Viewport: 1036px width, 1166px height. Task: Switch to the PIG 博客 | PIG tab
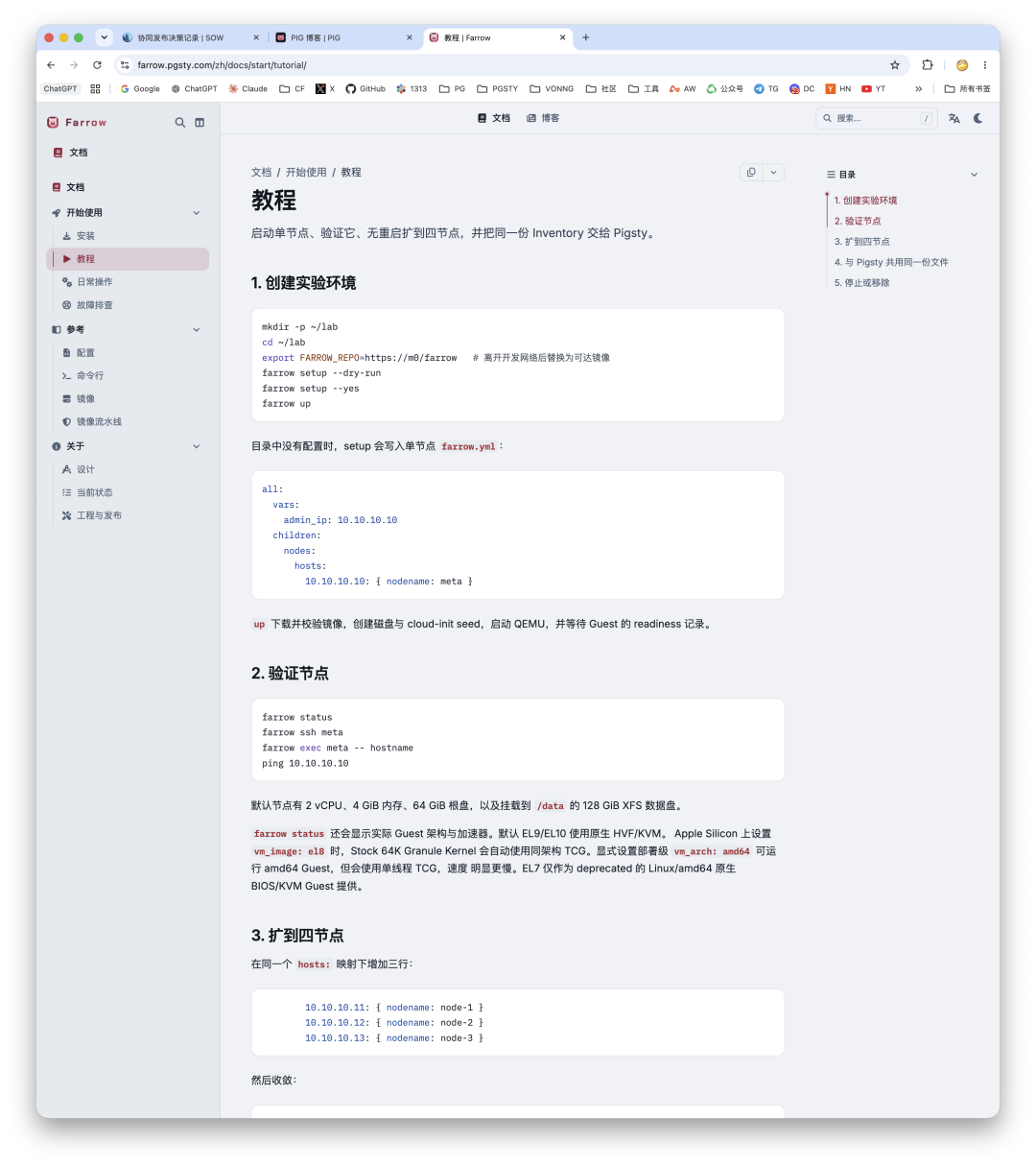point(343,37)
